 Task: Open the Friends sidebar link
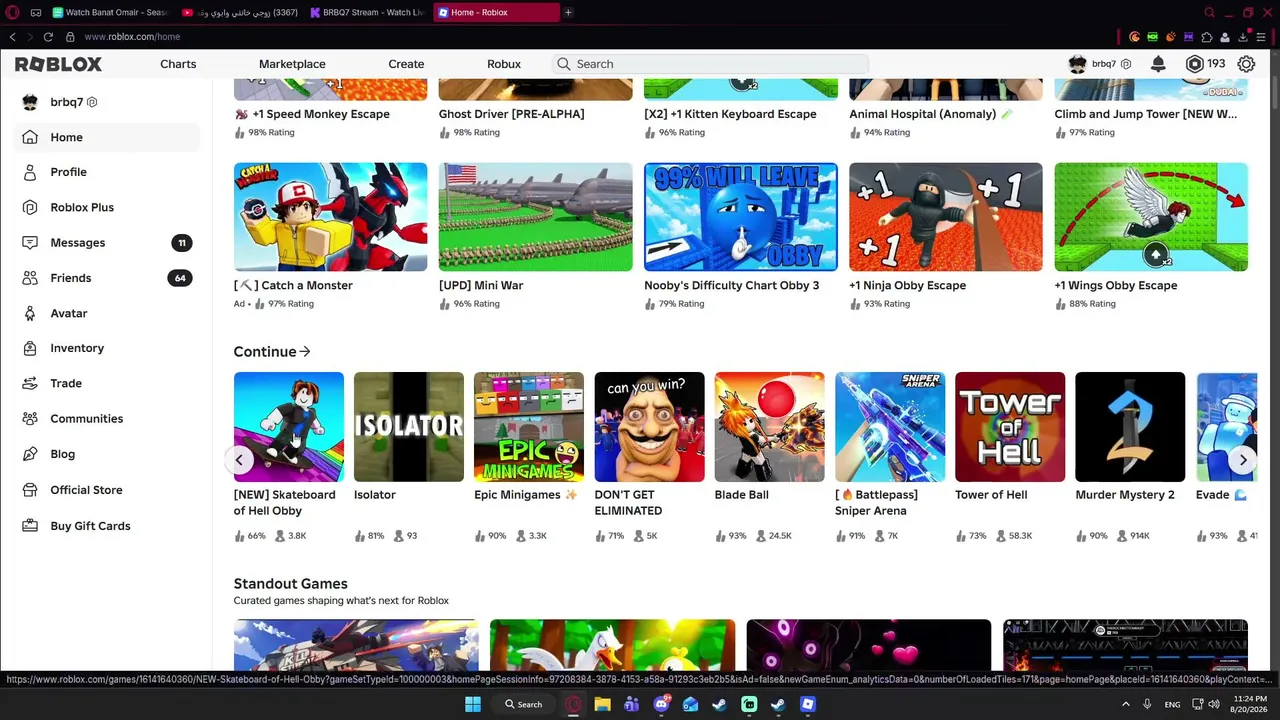pos(71,278)
